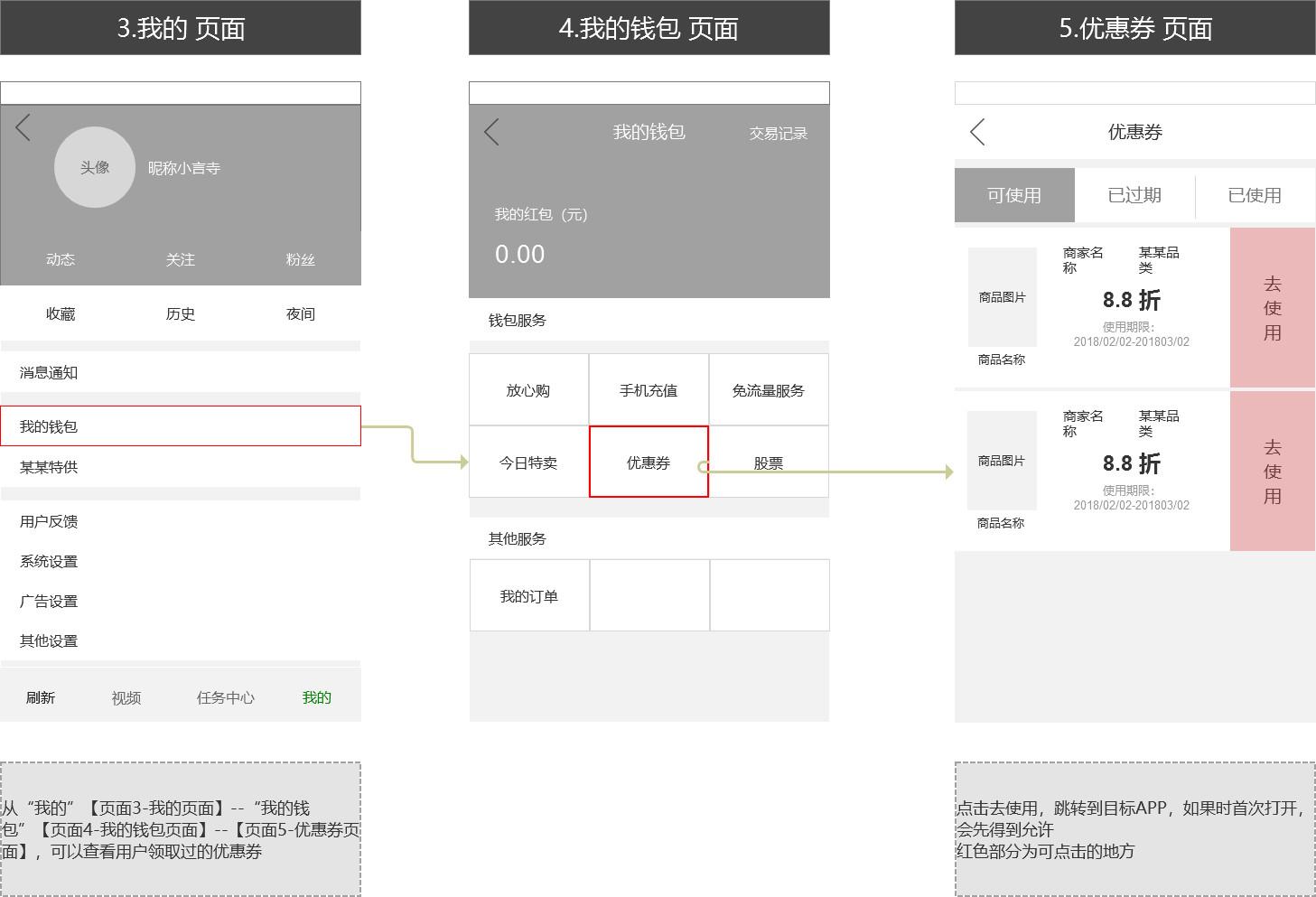1316x897 pixels.
Task: Tap the 头像 avatar circle
Action: 95,167
